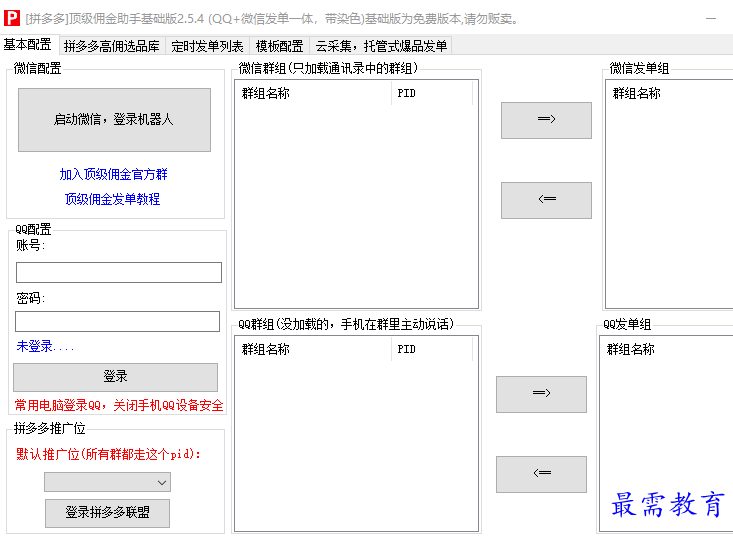Click 启动微信，登录机器人 button
Image resolution: width=733 pixels, height=536 pixels.
[x=114, y=120]
